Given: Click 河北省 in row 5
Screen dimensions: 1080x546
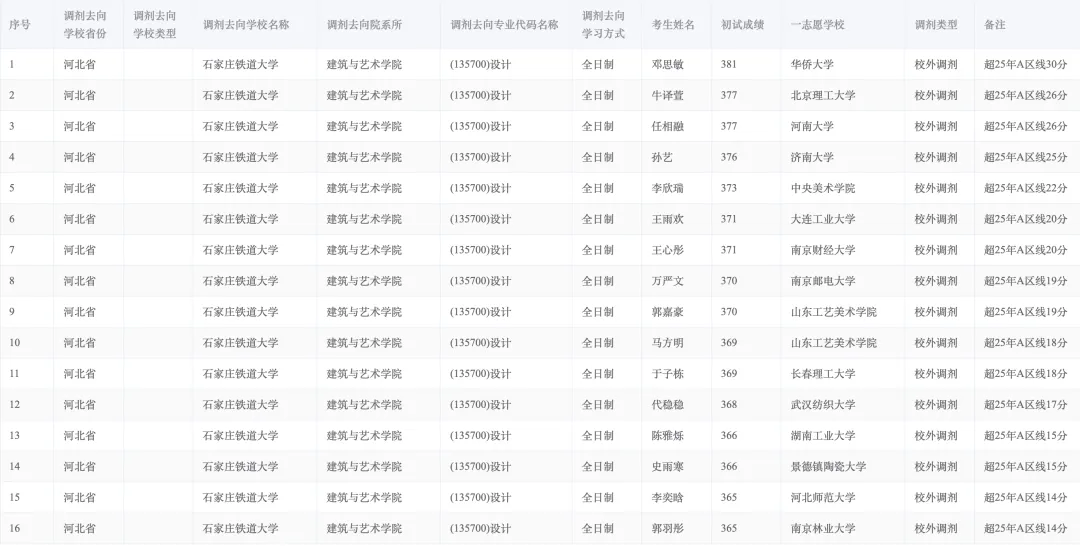Looking at the screenshot, I should [x=80, y=189].
